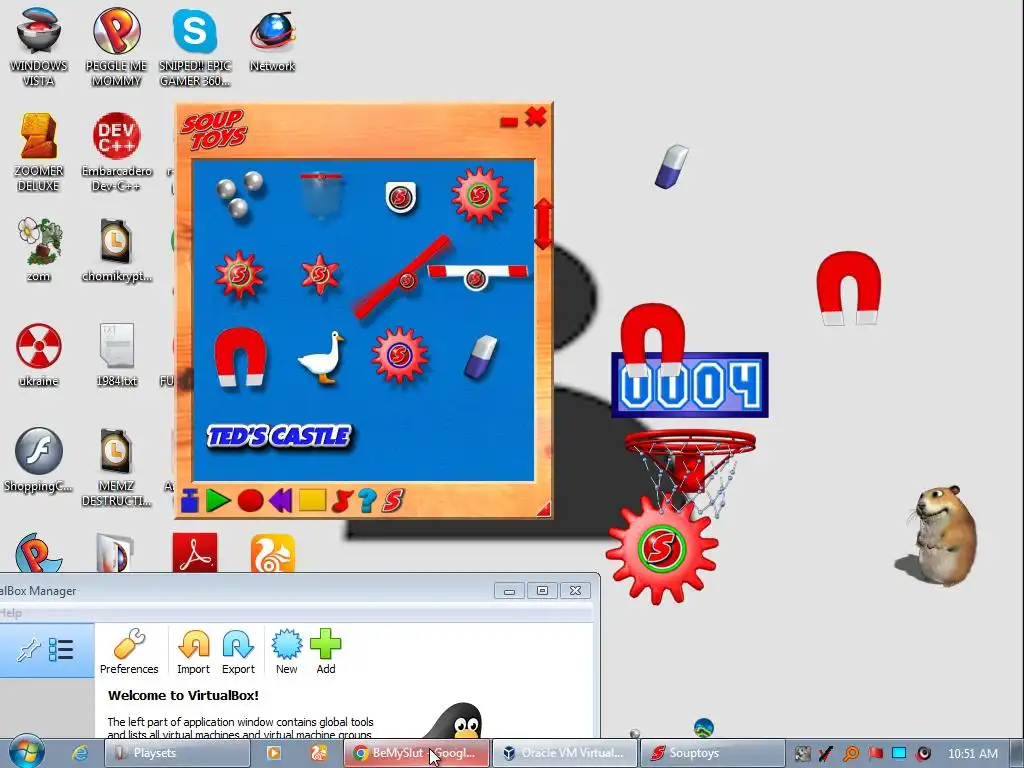
Task: Click the red S logo in Soup Toys toolbar
Action: click(393, 501)
